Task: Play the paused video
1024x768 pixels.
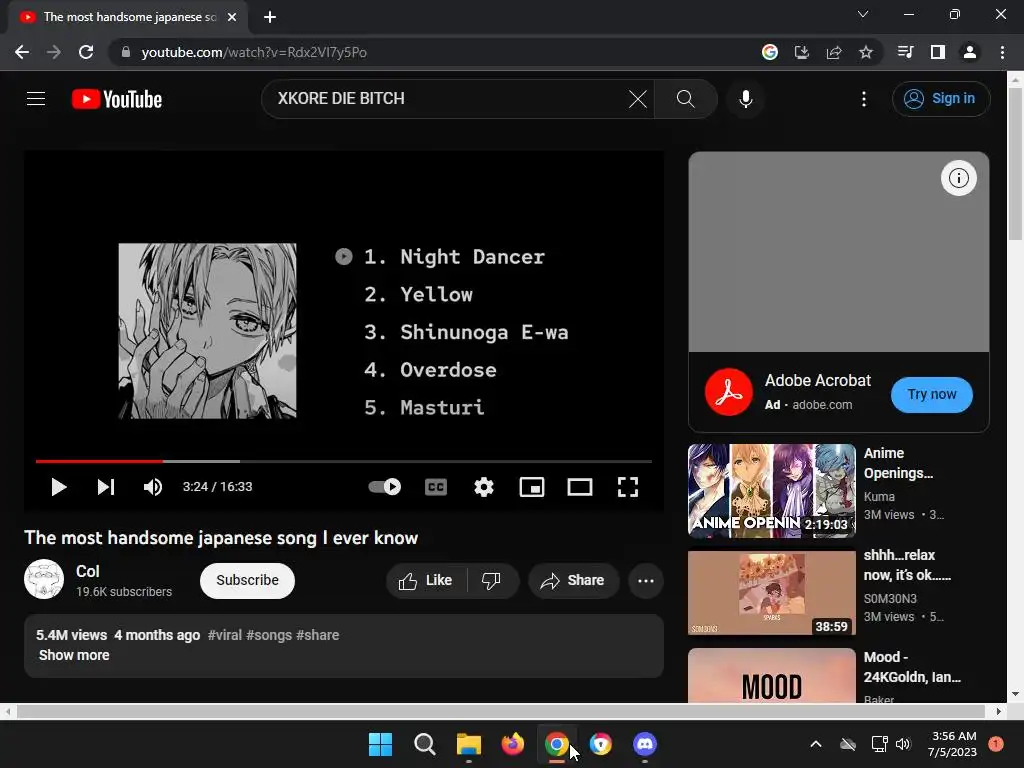Action: 59,487
